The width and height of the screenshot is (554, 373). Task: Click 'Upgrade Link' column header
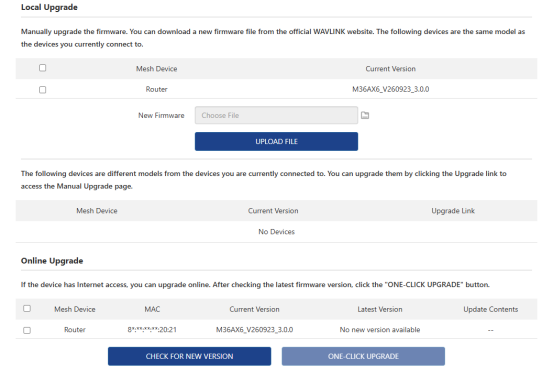click(453, 211)
